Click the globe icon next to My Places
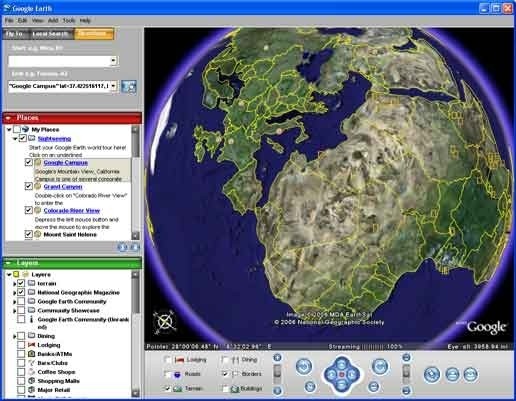This screenshot has width=516, height=401. (x=25, y=129)
